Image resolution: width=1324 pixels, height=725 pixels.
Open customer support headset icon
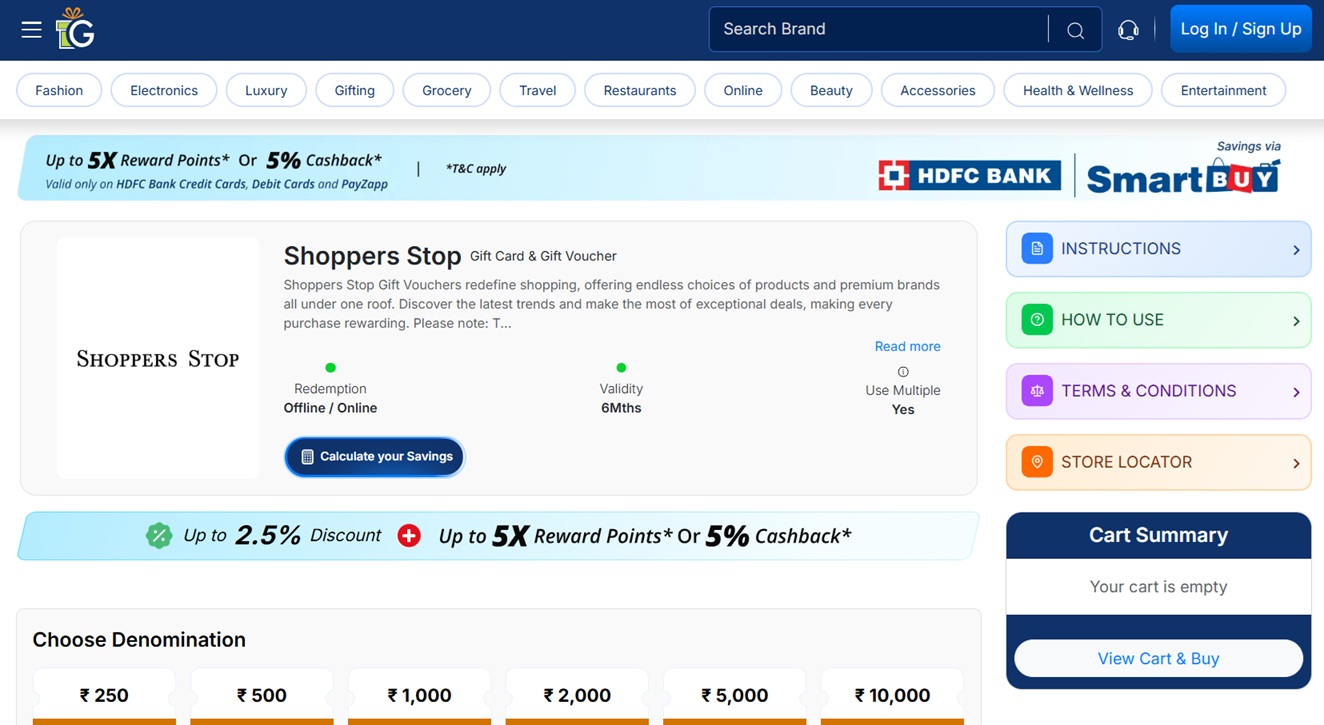1128,30
